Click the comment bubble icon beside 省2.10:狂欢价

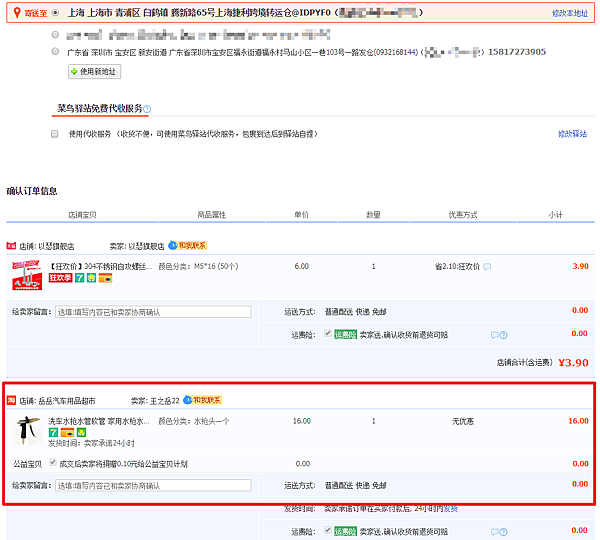point(487,266)
